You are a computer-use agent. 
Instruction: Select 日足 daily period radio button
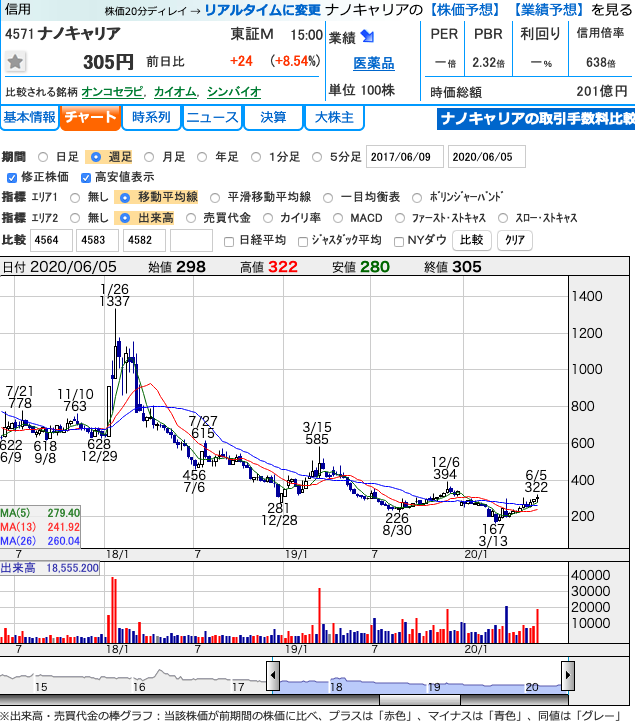tap(43, 157)
